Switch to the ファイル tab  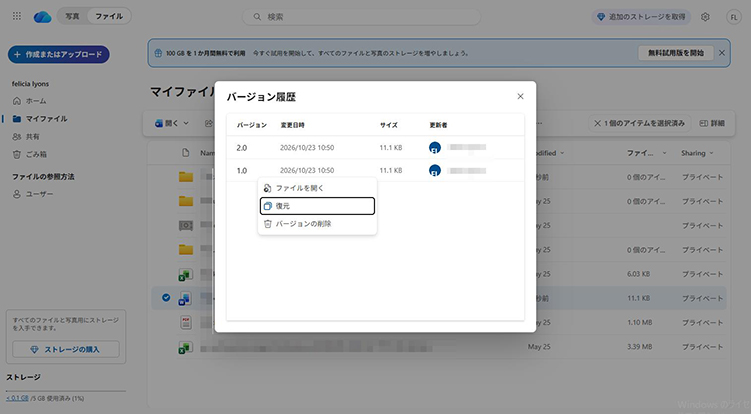(x=109, y=16)
